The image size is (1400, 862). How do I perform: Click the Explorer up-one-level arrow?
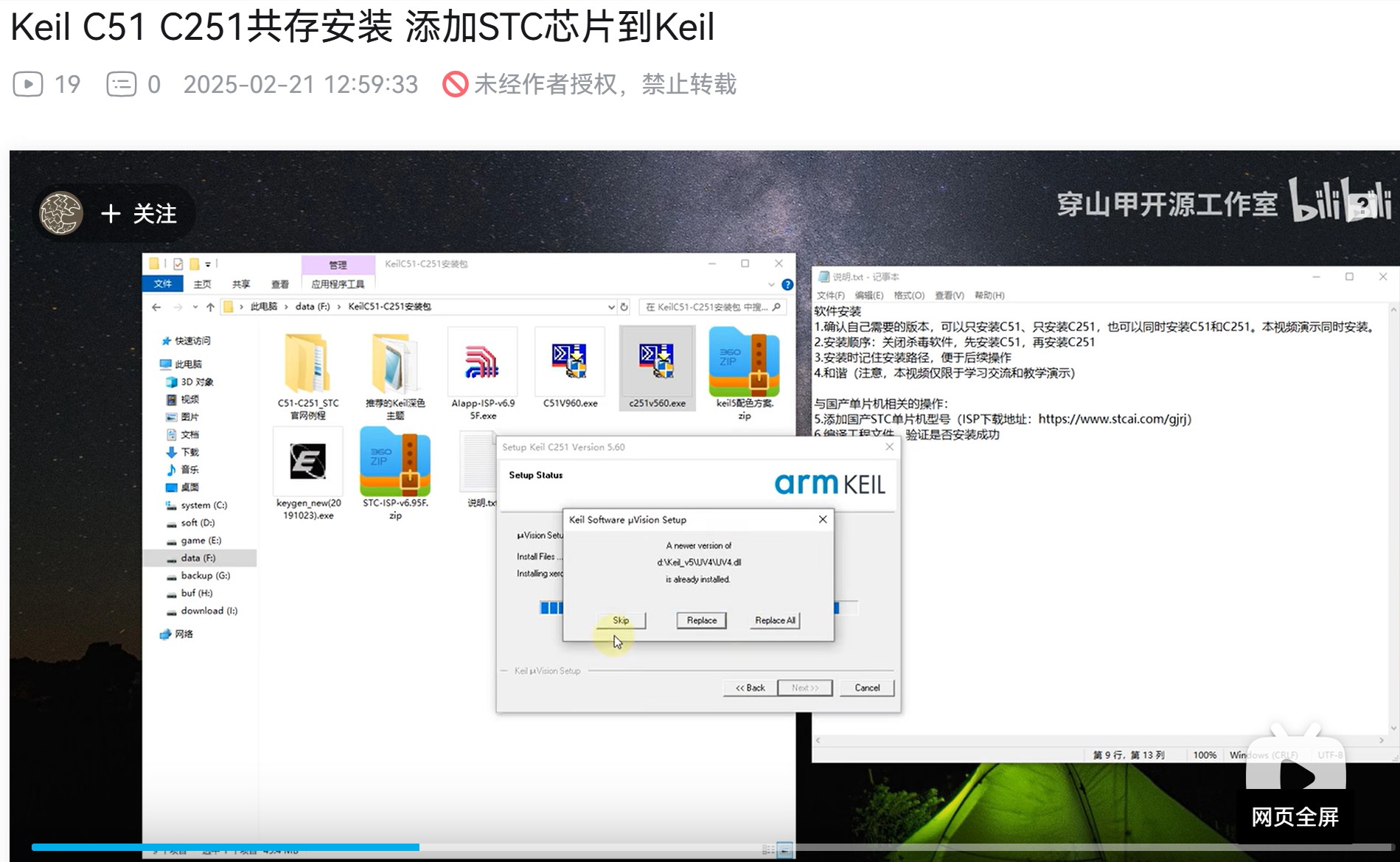click(x=211, y=307)
